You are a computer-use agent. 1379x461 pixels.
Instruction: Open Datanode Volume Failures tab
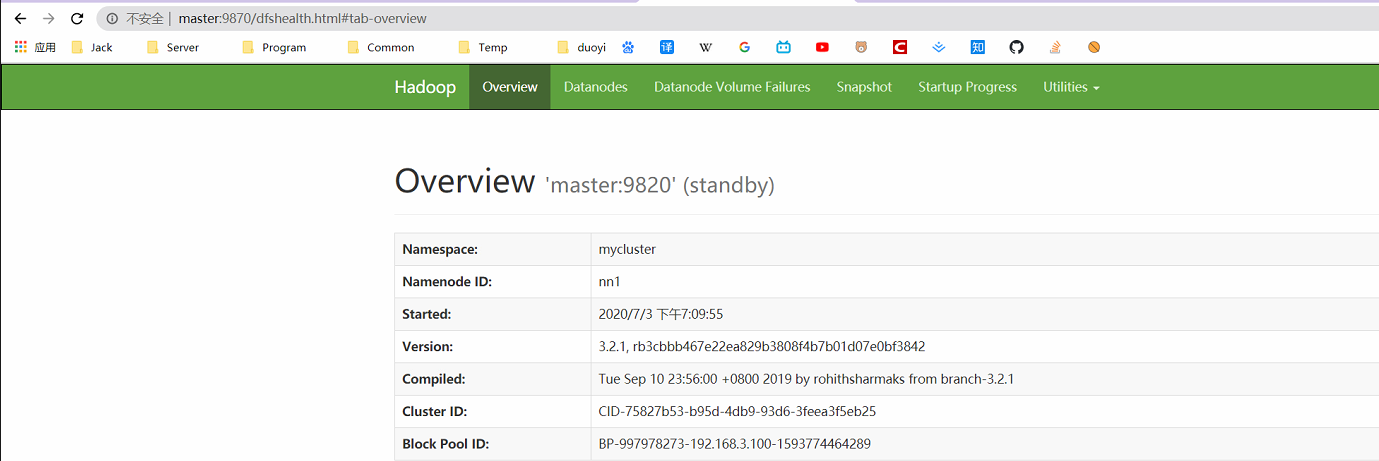tap(732, 87)
